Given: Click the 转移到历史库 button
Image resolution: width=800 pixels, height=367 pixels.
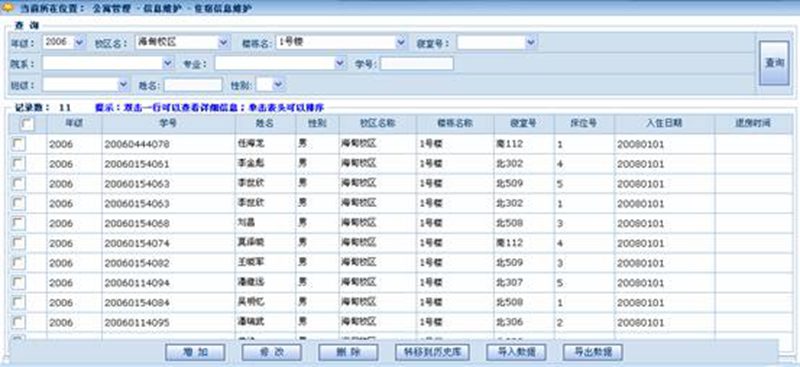Looking at the screenshot, I should (432, 352).
